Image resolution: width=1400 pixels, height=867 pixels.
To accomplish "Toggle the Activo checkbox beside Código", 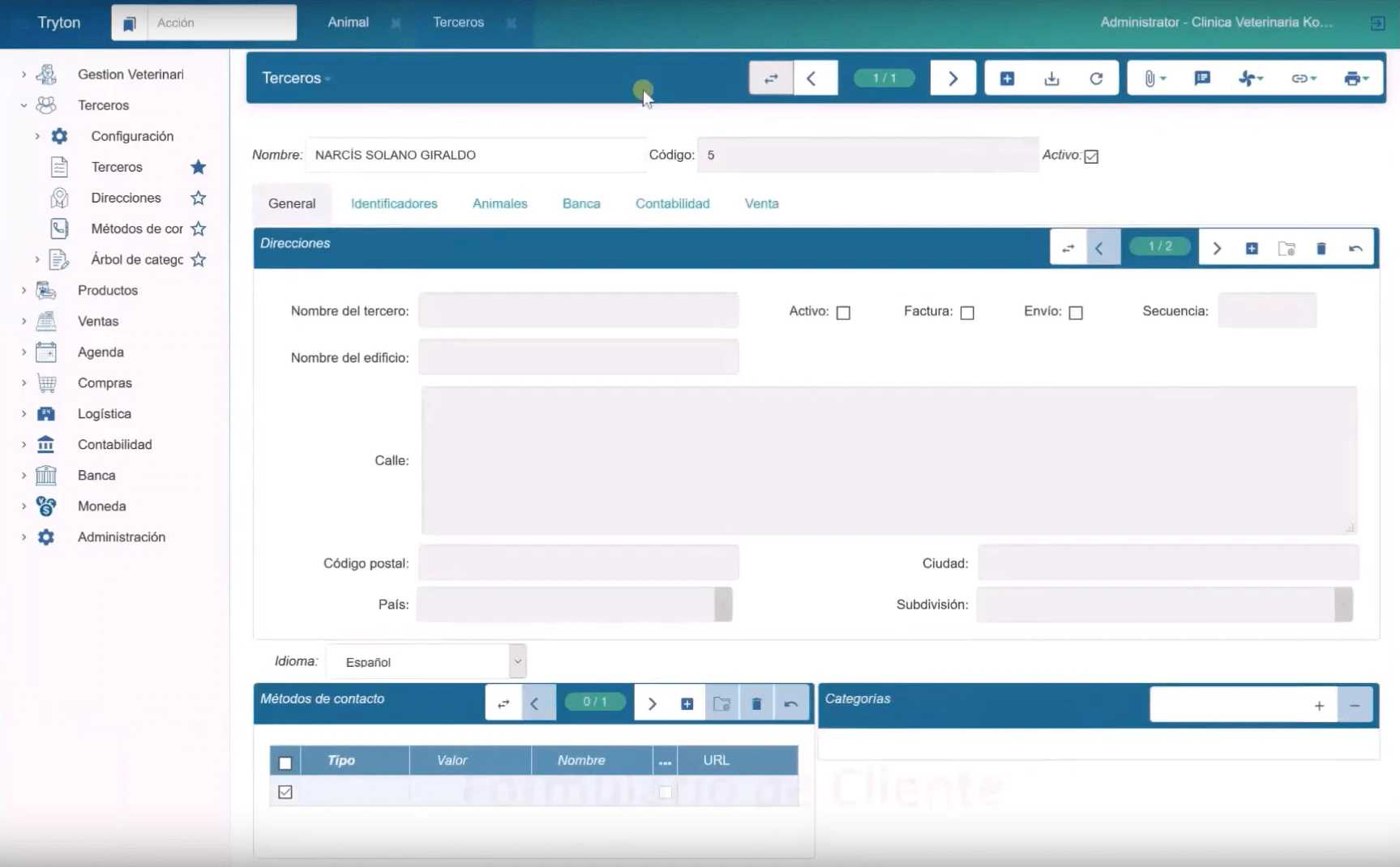I will [x=1091, y=156].
